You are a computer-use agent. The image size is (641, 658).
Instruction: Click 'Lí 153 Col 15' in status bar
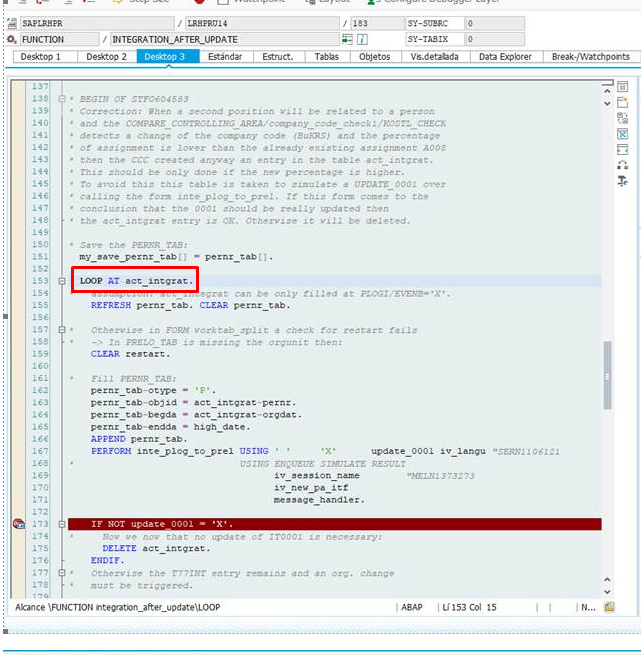tap(469, 607)
